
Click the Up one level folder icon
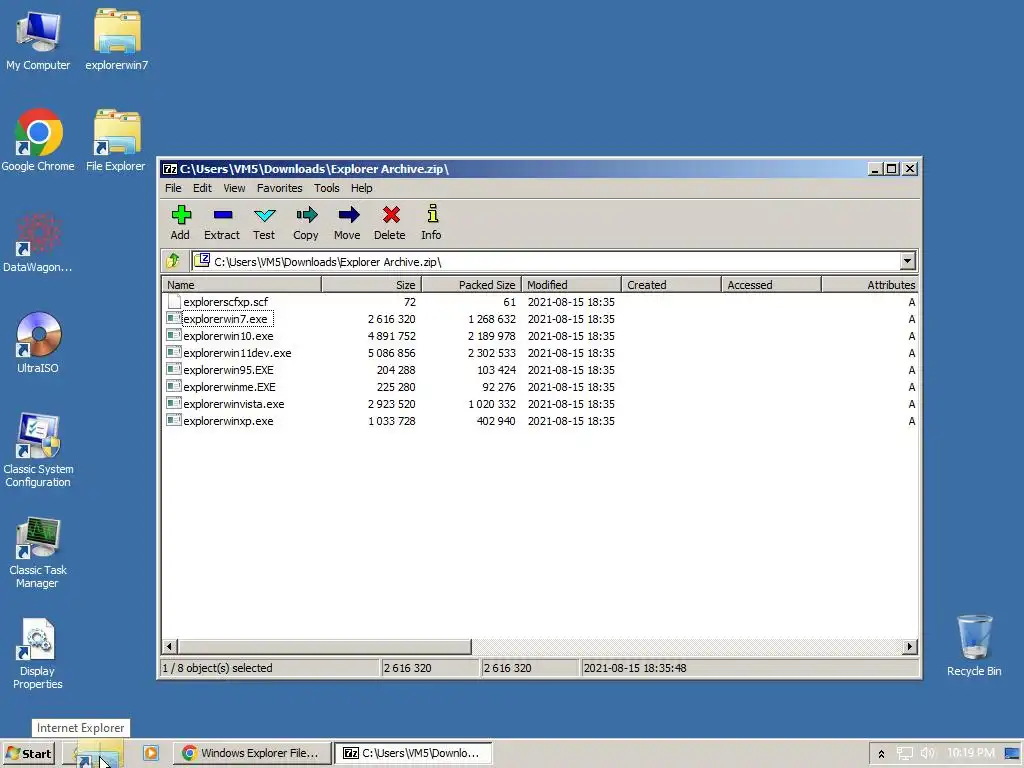174,261
